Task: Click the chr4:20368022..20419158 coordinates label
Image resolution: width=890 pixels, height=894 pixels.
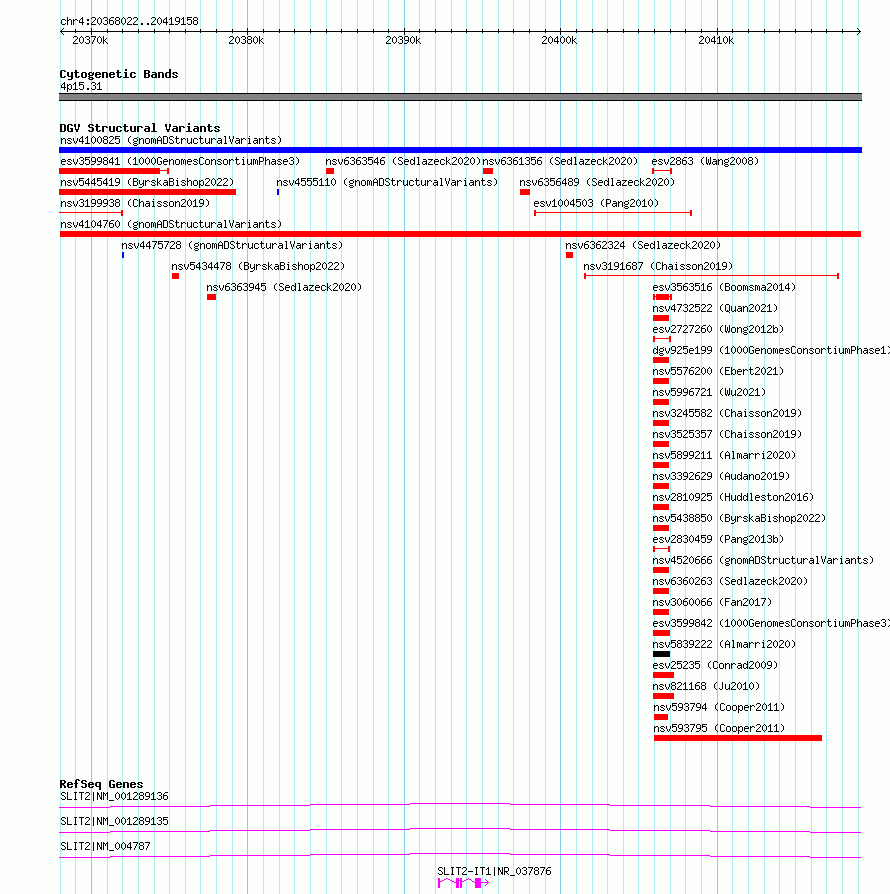Action: [x=129, y=22]
